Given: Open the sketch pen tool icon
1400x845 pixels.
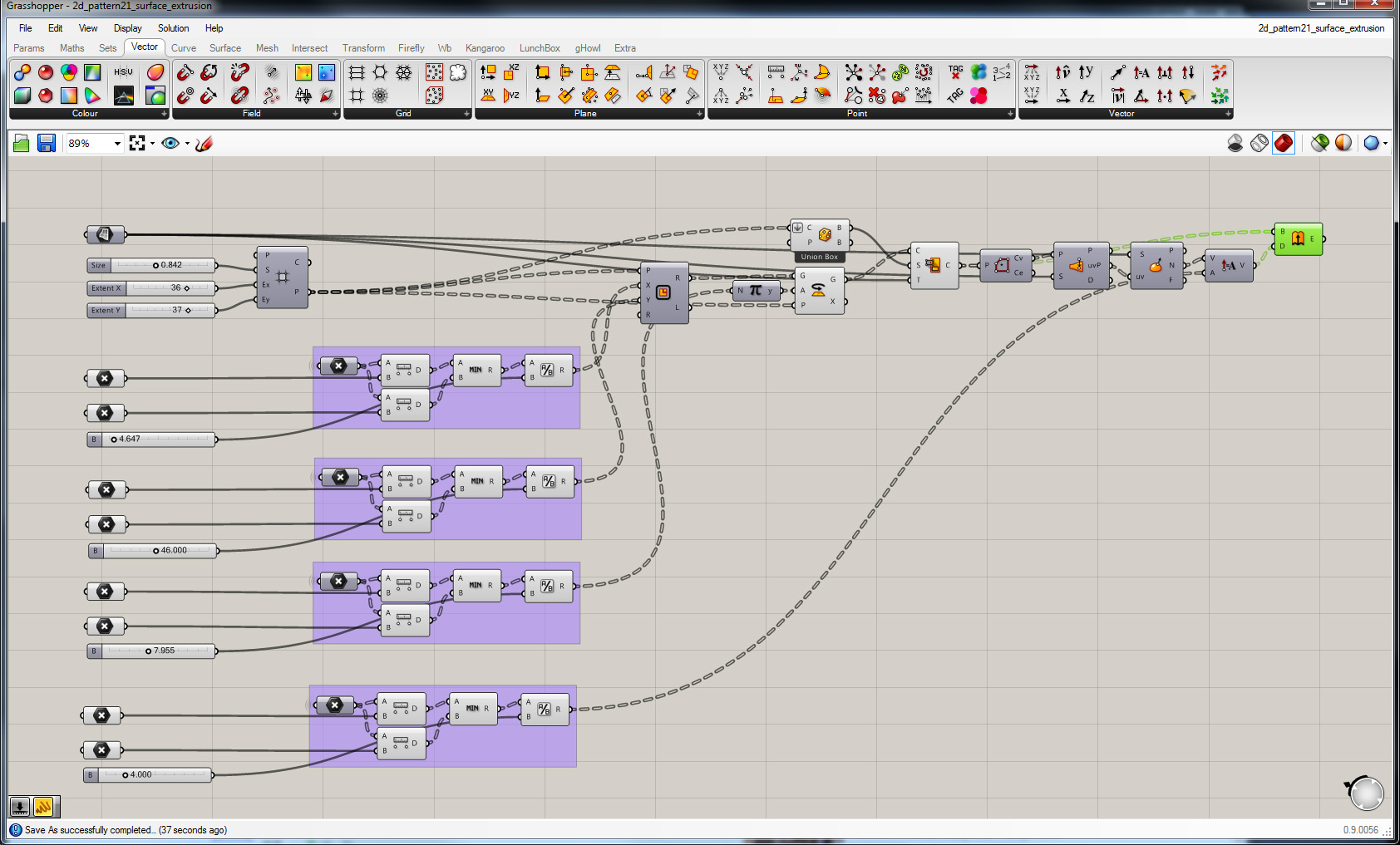Looking at the screenshot, I should [x=205, y=144].
